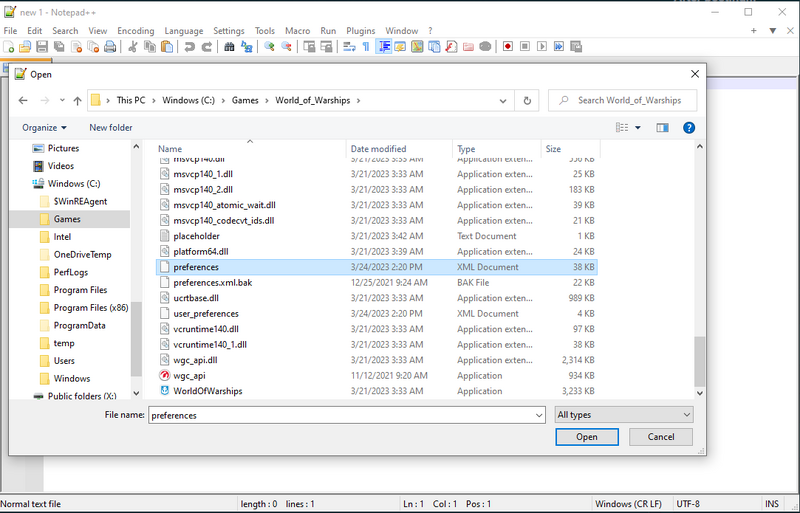This screenshot has height=513, width=800.
Task: Expand the File name history dropdown
Action: pyautogui.click(x=537, y=415)
